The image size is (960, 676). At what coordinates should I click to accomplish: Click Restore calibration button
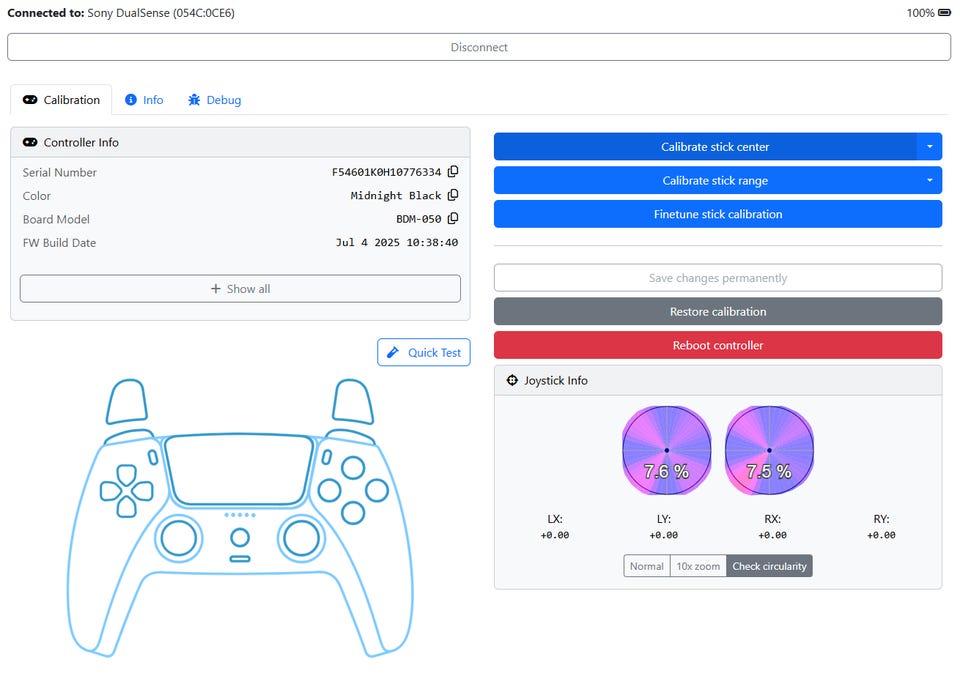[x=718, y=311]
